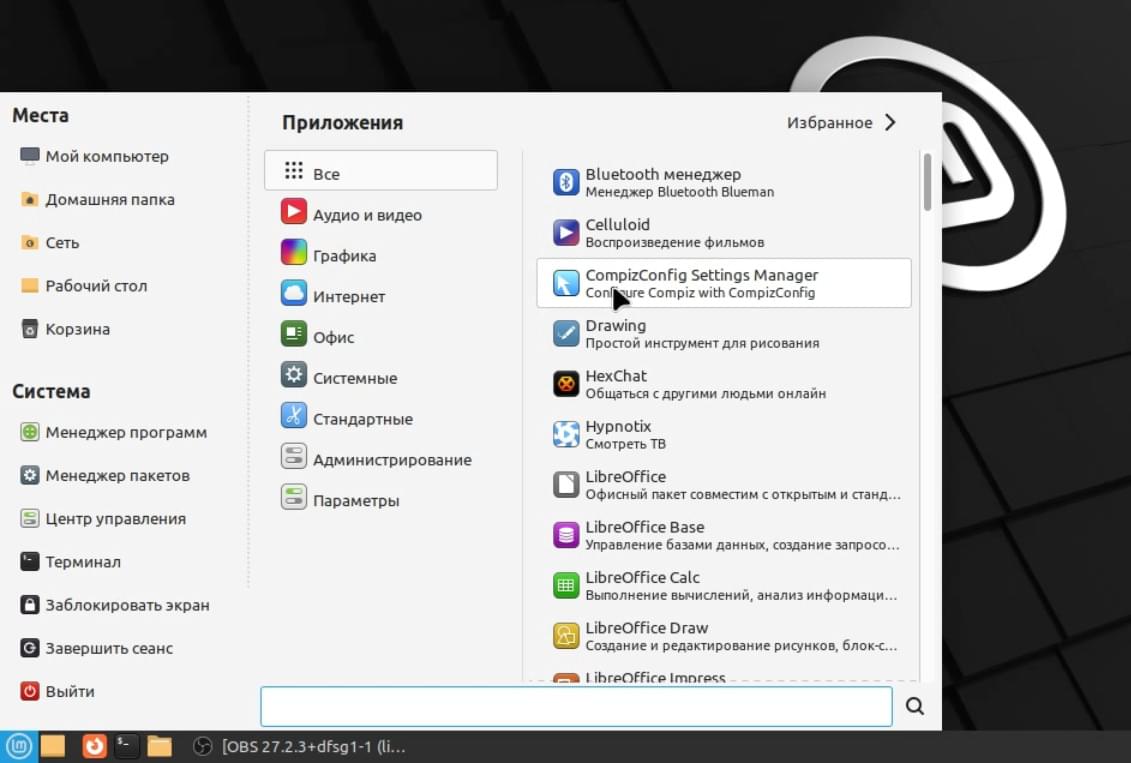1131x763 pixels.
Task: Focus the menu search field
Action: (x=576, y=706)
